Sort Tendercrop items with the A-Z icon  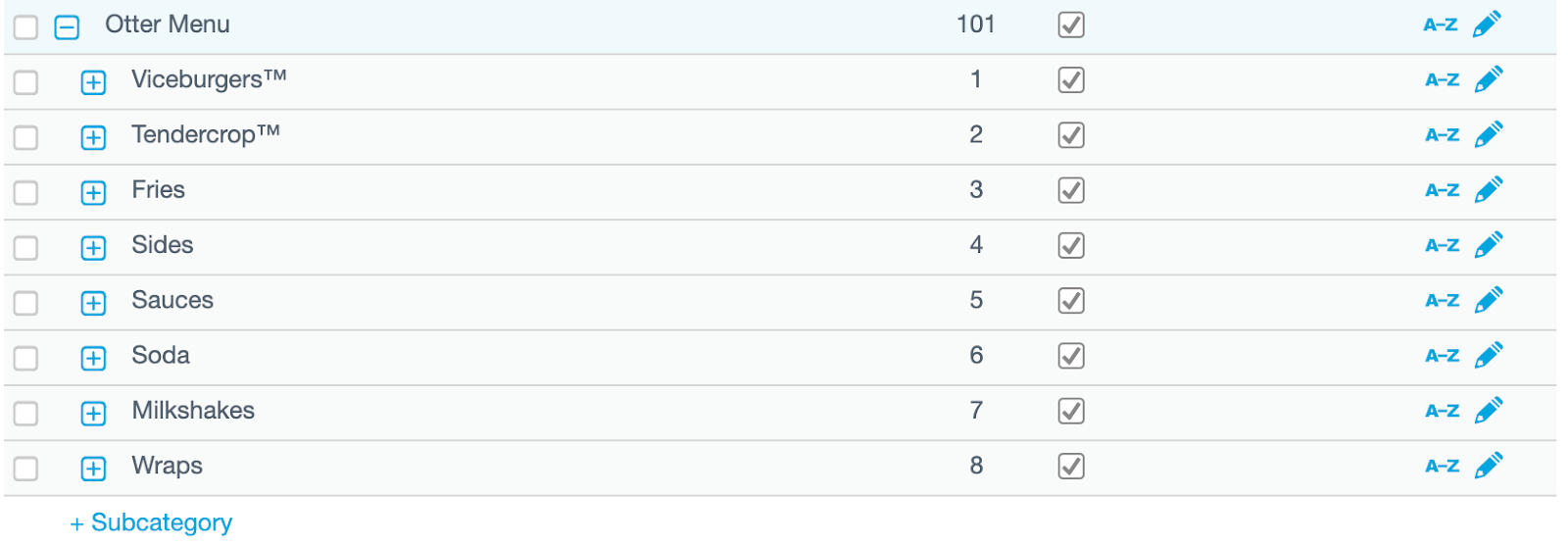pyautogui.click(x=1442, y=135)
